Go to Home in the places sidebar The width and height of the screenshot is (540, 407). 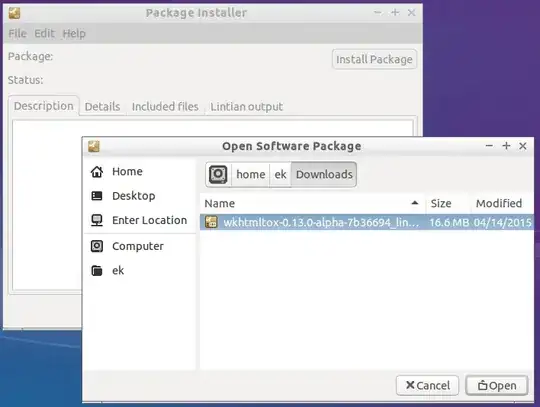click(139, 171)
